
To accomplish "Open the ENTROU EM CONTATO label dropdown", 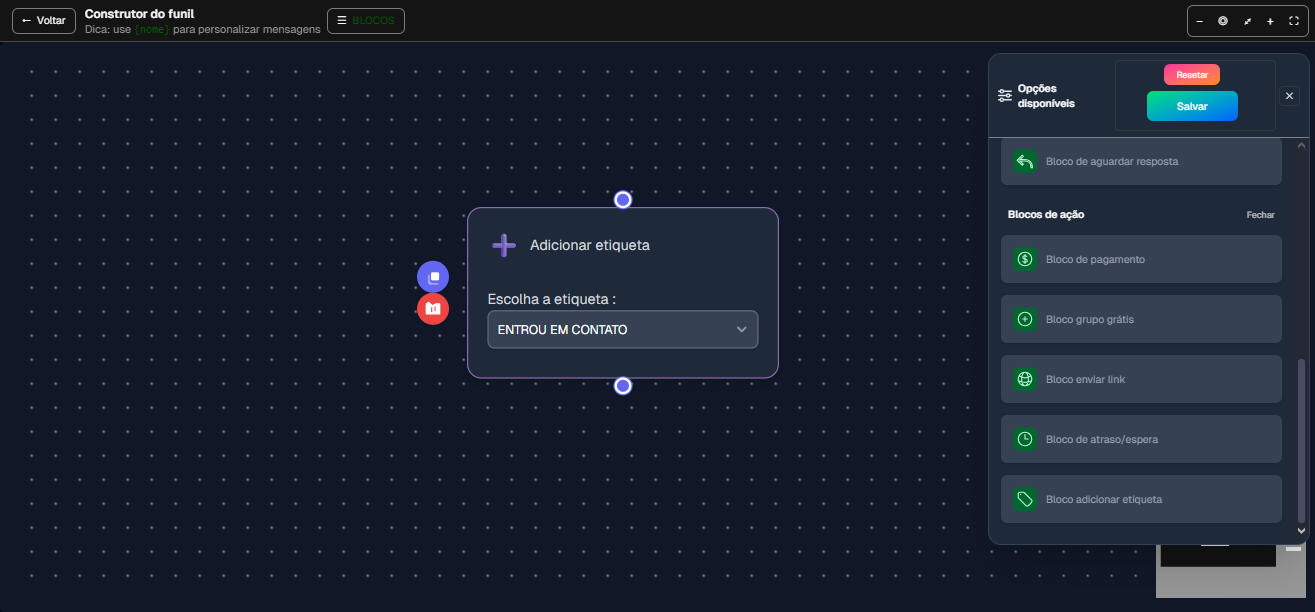I will [622, 329].
